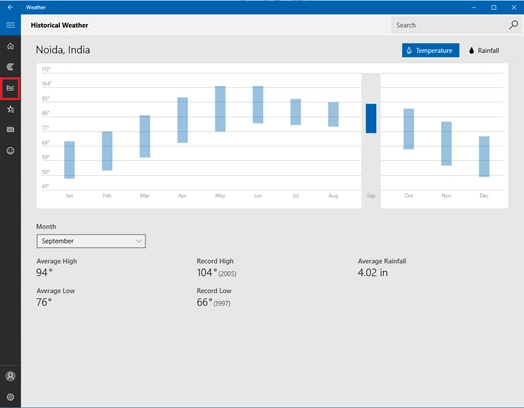Open the News icon in sidebar
524x408 pixels.
10,130
